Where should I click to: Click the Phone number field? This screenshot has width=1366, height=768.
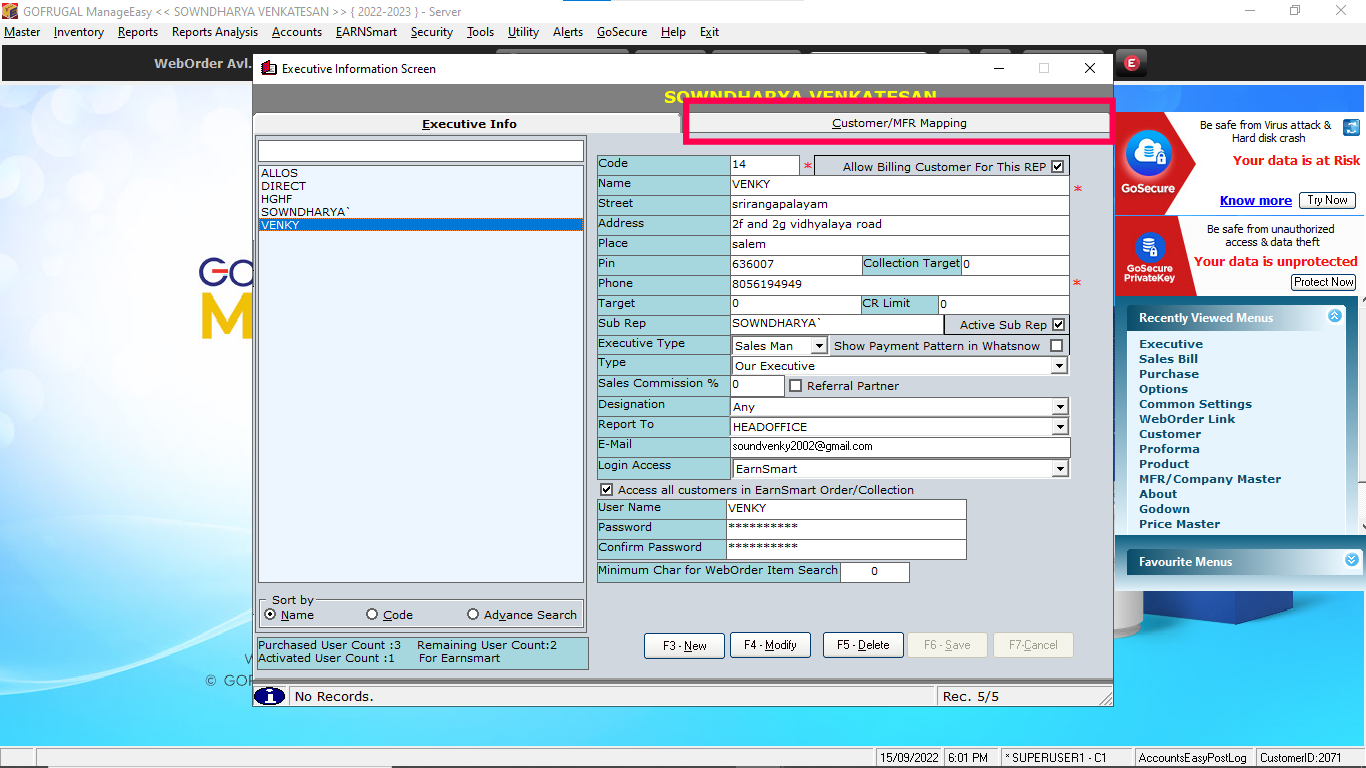(900, 285)
